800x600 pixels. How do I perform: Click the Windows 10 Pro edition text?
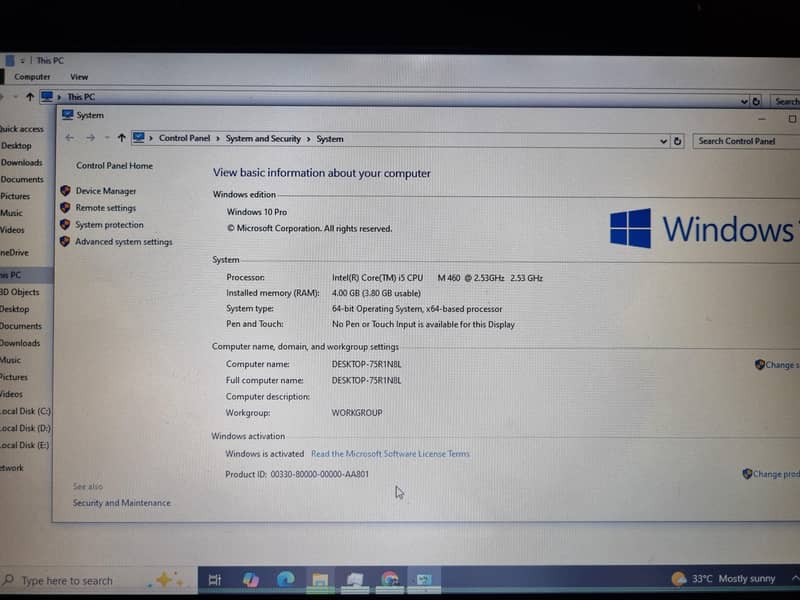point(257,212)
